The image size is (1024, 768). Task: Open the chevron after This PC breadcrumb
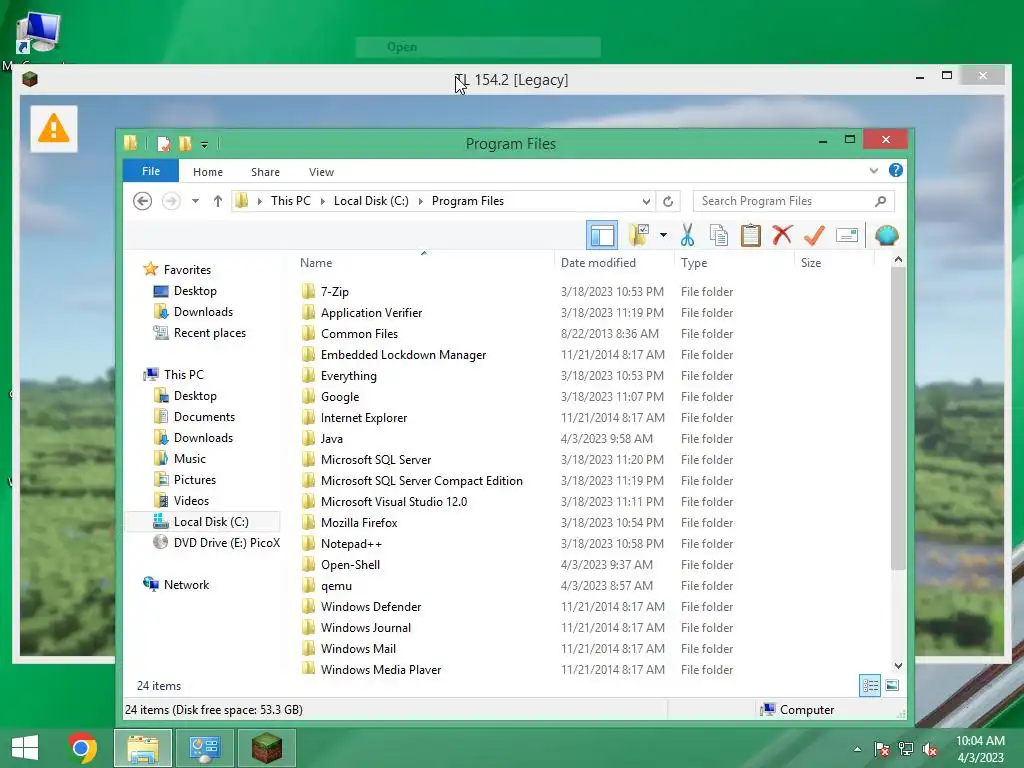(x=323, y=201)
